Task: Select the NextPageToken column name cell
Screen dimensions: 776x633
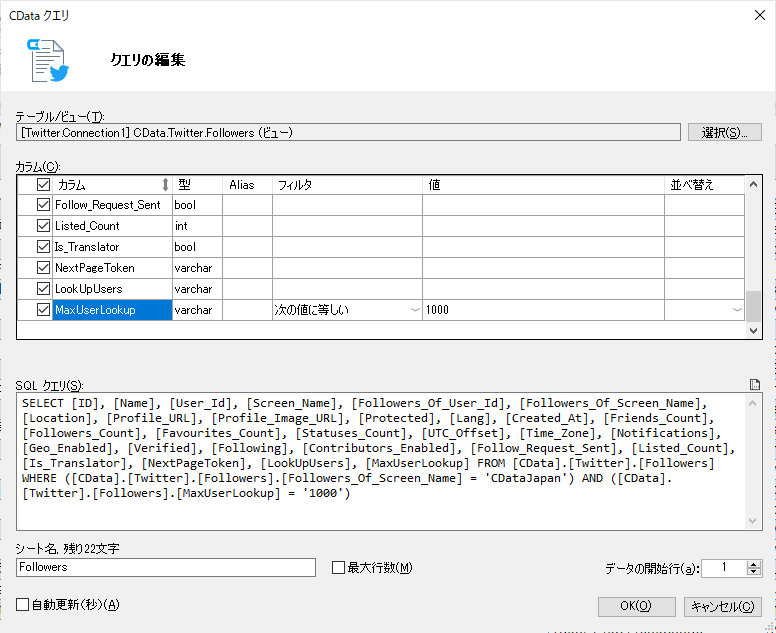Action: [112, 268]
